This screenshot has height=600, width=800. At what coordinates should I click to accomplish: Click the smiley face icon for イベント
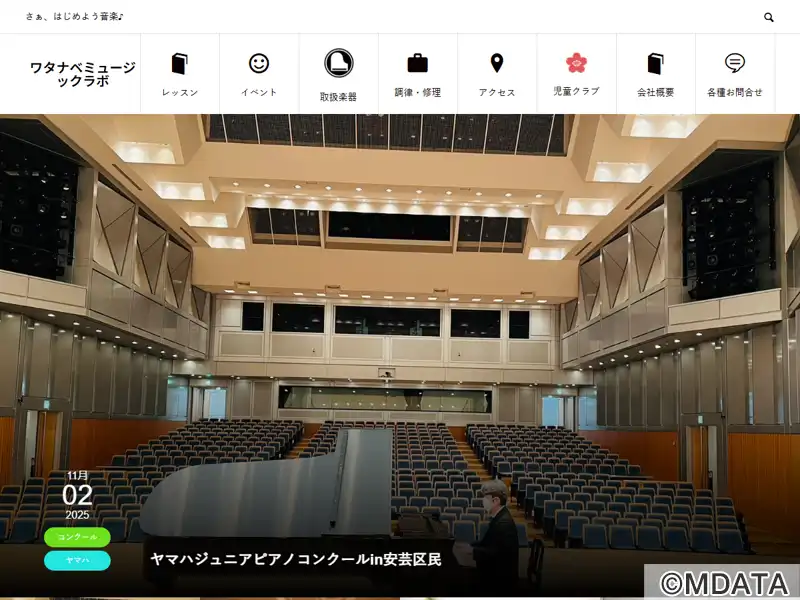tap(259, 64)
